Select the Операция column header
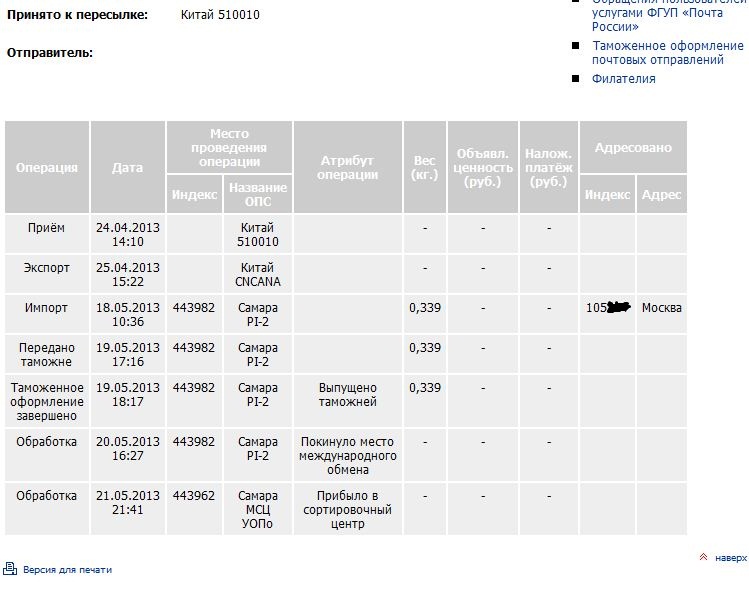749x591 pixels. coord(47,167)
